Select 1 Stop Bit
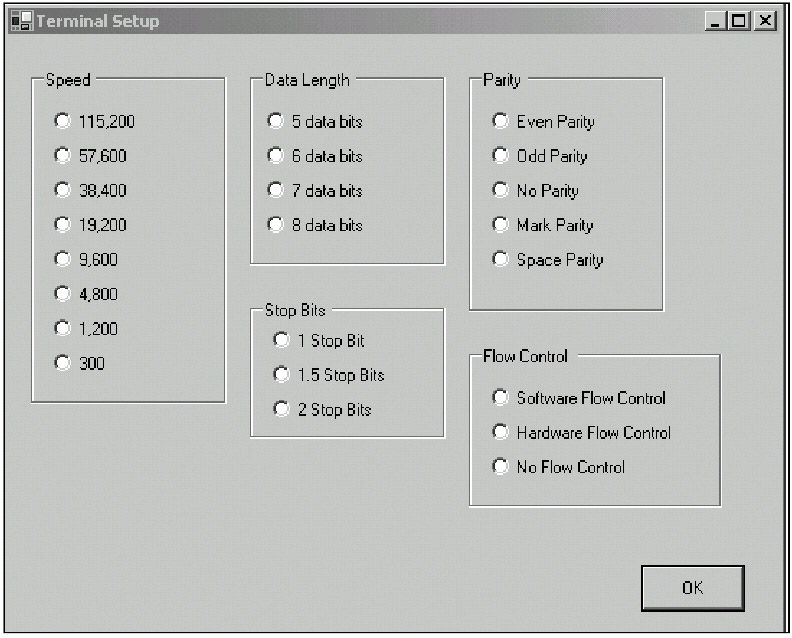This screenshot has height=638, width=792. (x=282, y=340)
